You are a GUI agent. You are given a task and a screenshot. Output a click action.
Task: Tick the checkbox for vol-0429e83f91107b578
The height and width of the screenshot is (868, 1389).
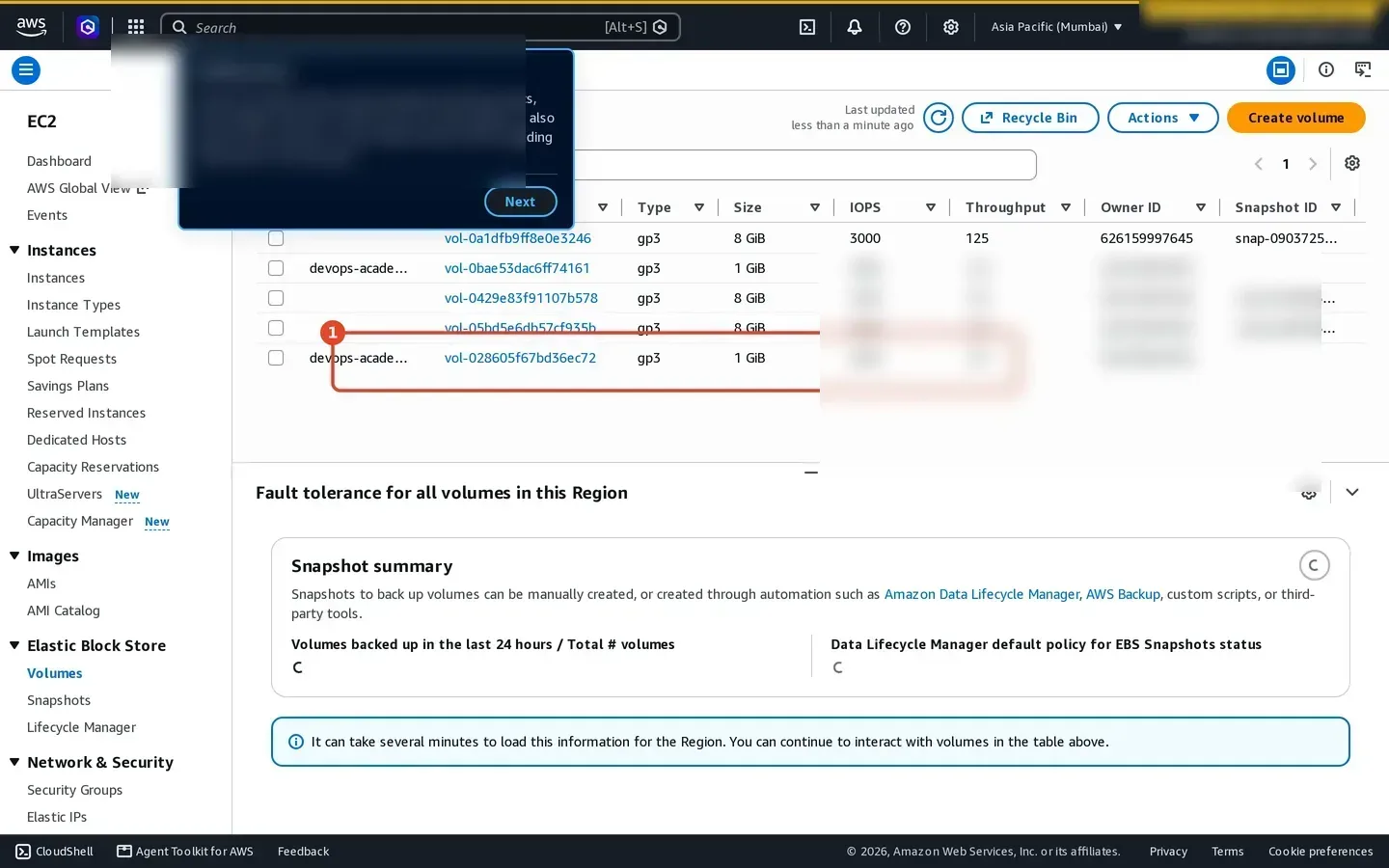coord(276,298)
